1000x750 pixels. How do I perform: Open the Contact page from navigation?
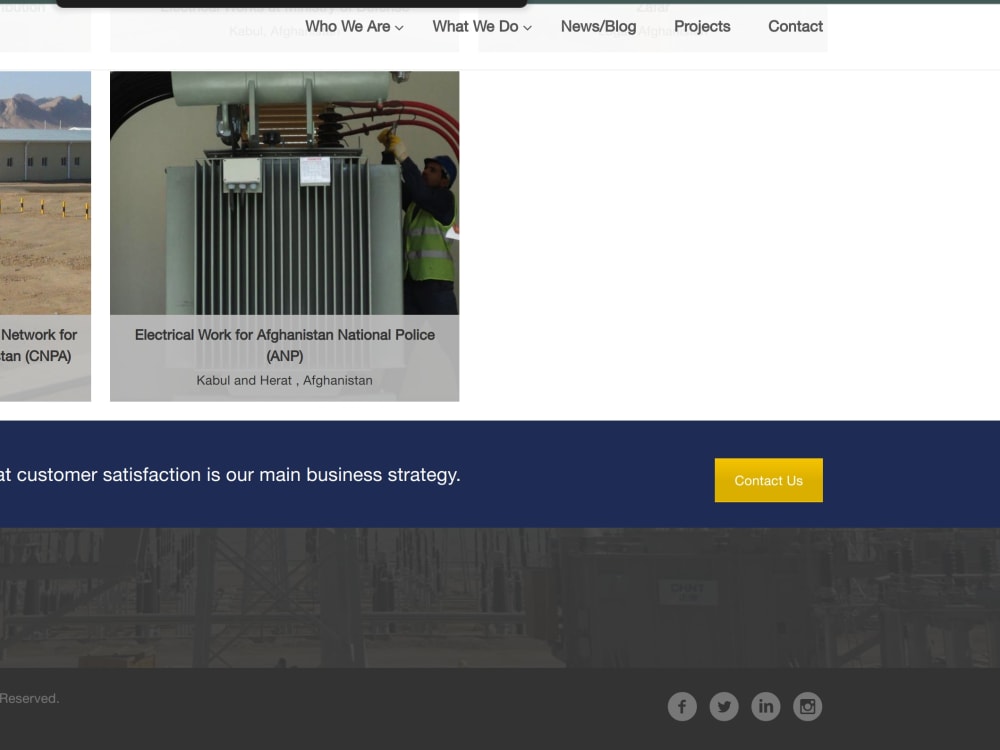point(795,27)
